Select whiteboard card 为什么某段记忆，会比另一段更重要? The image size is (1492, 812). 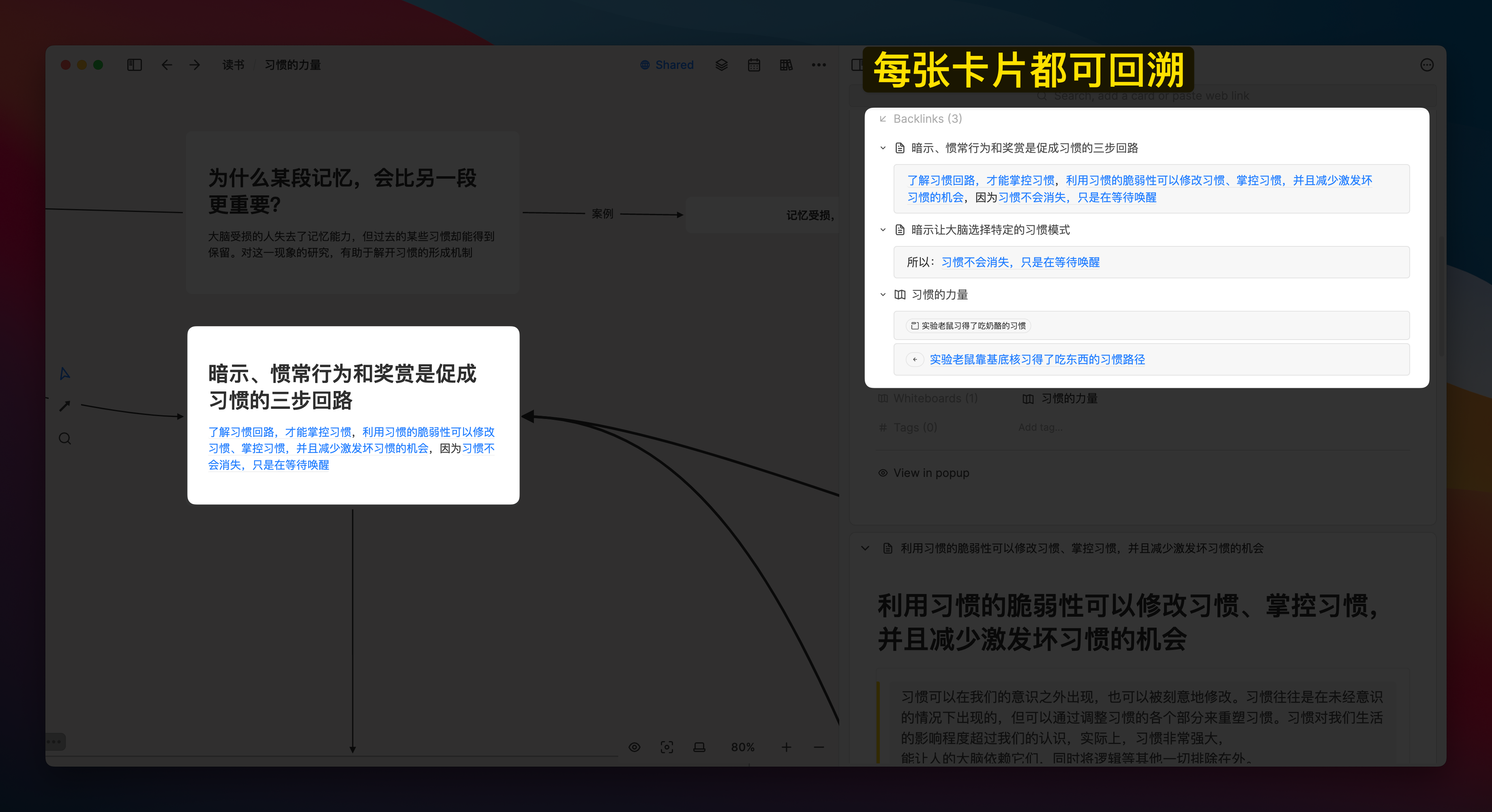pos(353,212)
